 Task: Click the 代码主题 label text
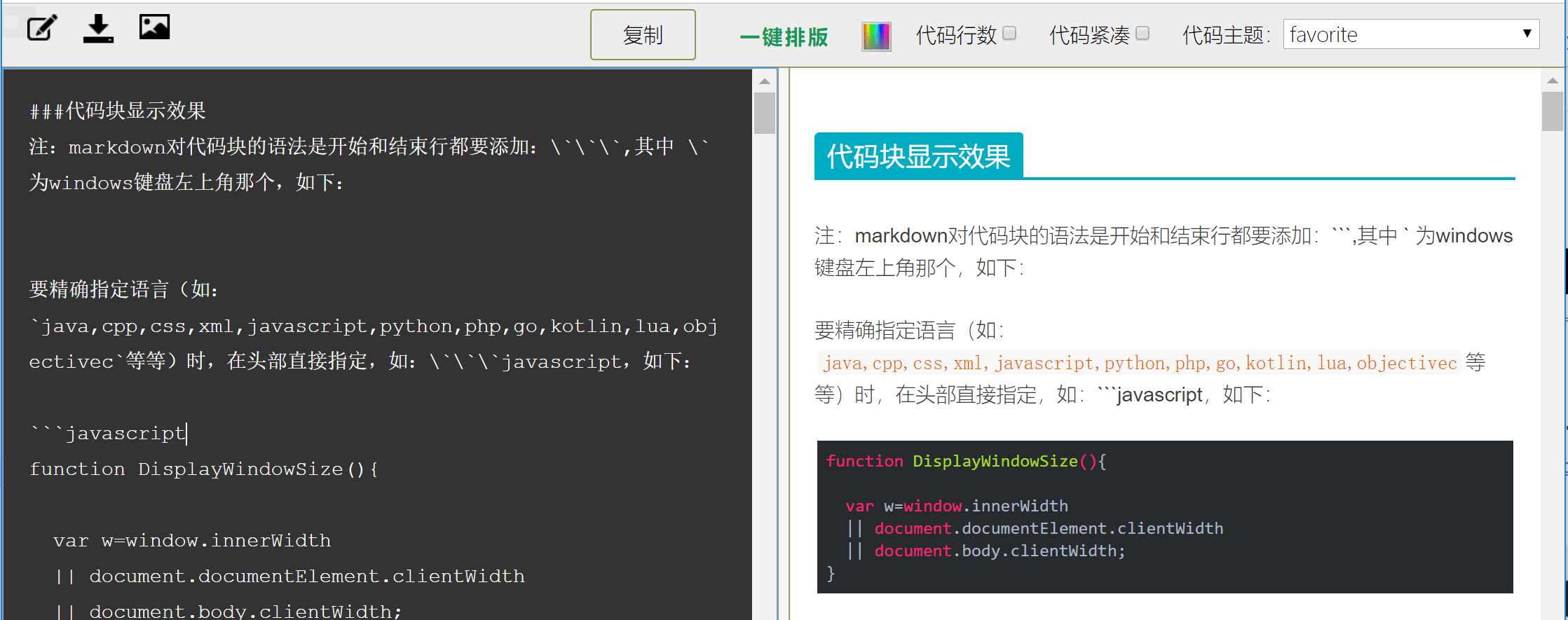pyautogui.click(x=1226, y=35)
